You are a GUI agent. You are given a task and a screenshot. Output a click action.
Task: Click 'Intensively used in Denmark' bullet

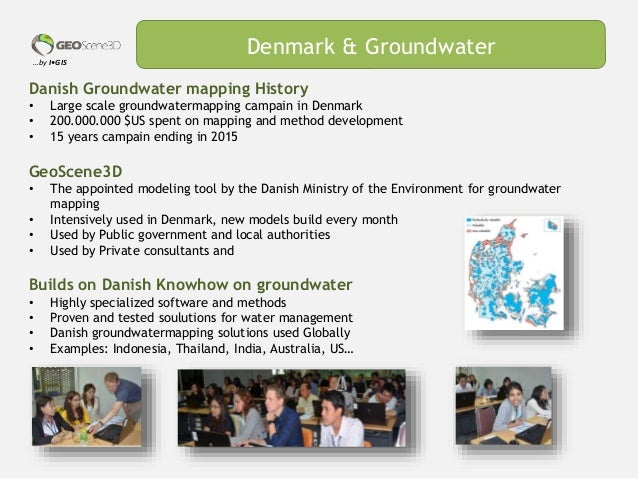point(224,219)
